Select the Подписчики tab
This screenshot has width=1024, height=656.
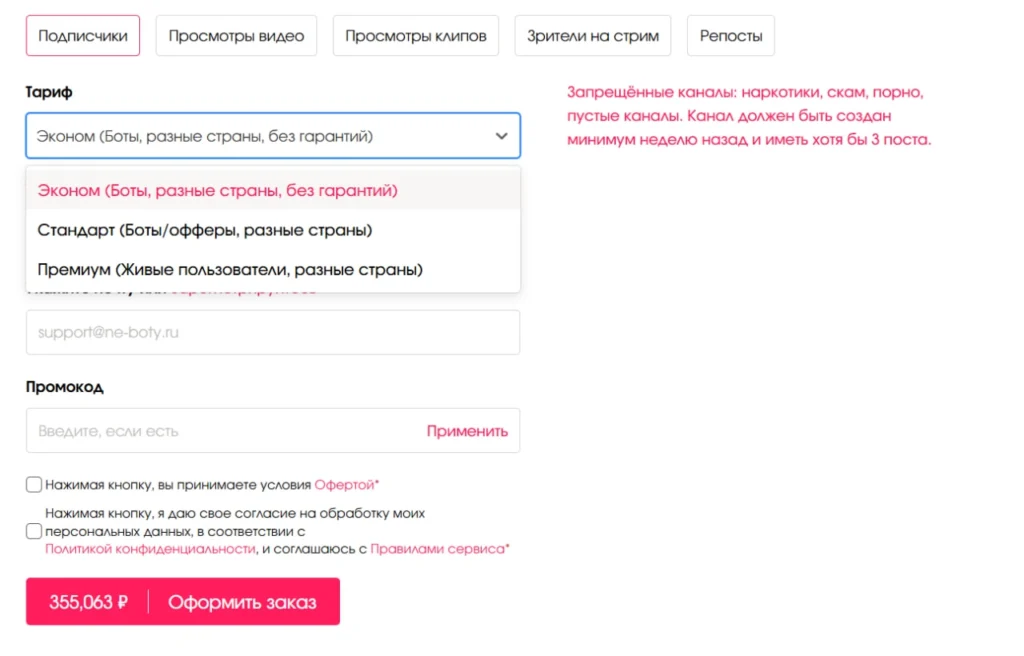coord(83,34)
